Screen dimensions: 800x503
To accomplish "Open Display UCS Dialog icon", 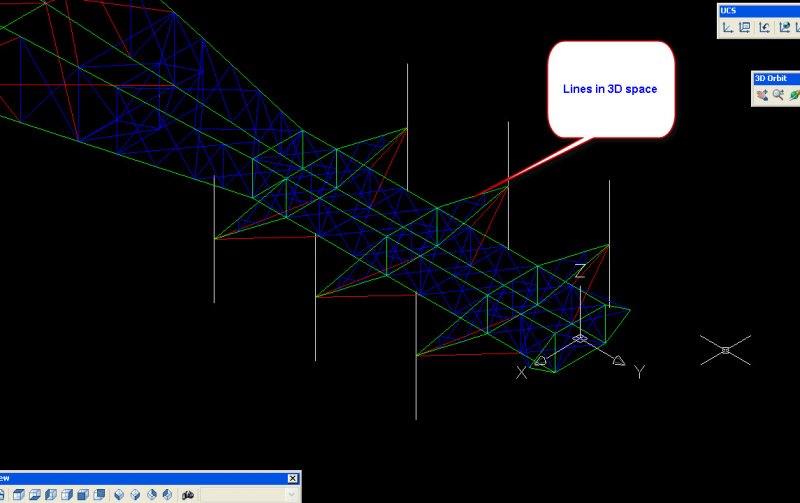I will click(744, 28).
